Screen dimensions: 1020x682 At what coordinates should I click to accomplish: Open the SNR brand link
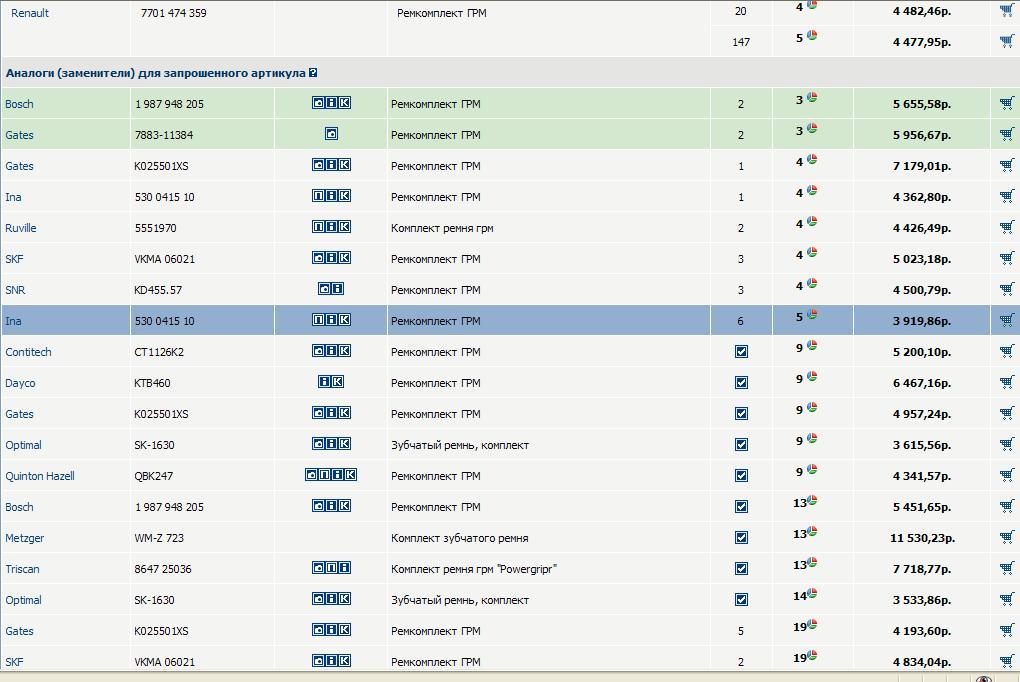pyautogui.click(x=15, y=290)
